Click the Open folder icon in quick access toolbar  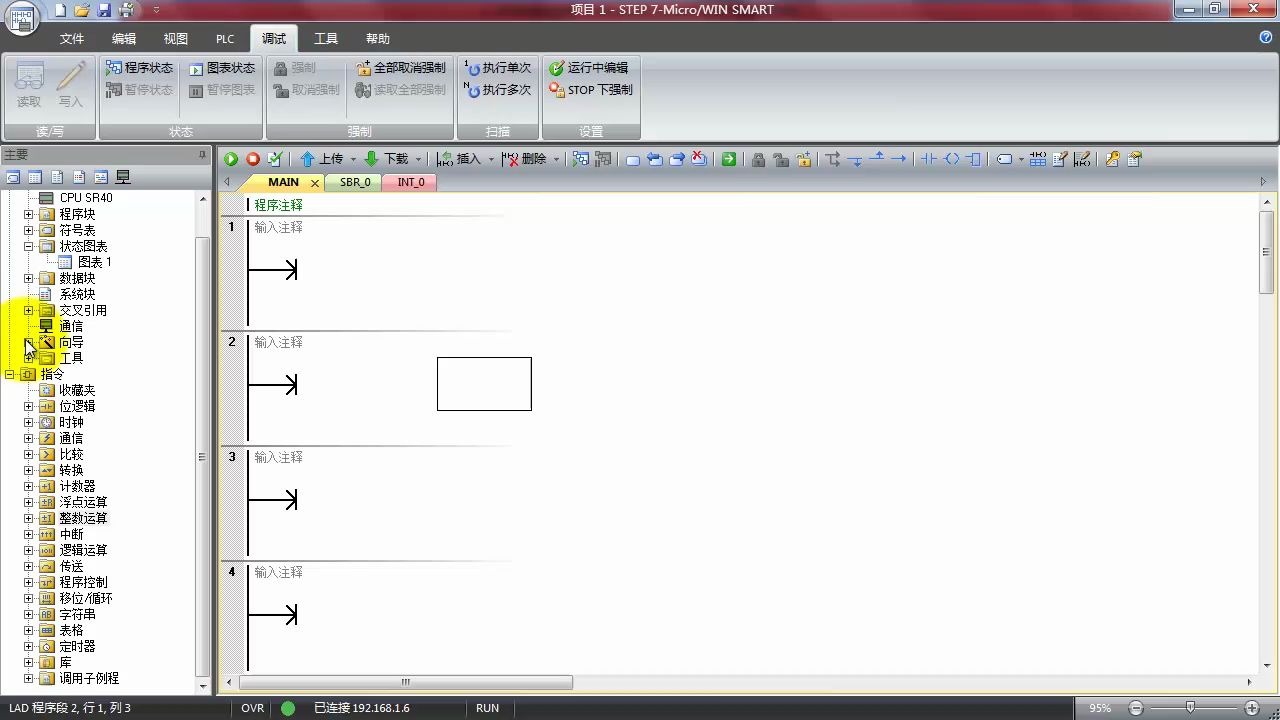(x=82, y=11)
